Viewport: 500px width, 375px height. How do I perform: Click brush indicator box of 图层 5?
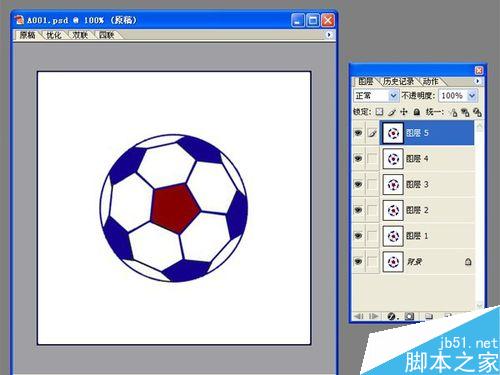pos(372,133)
